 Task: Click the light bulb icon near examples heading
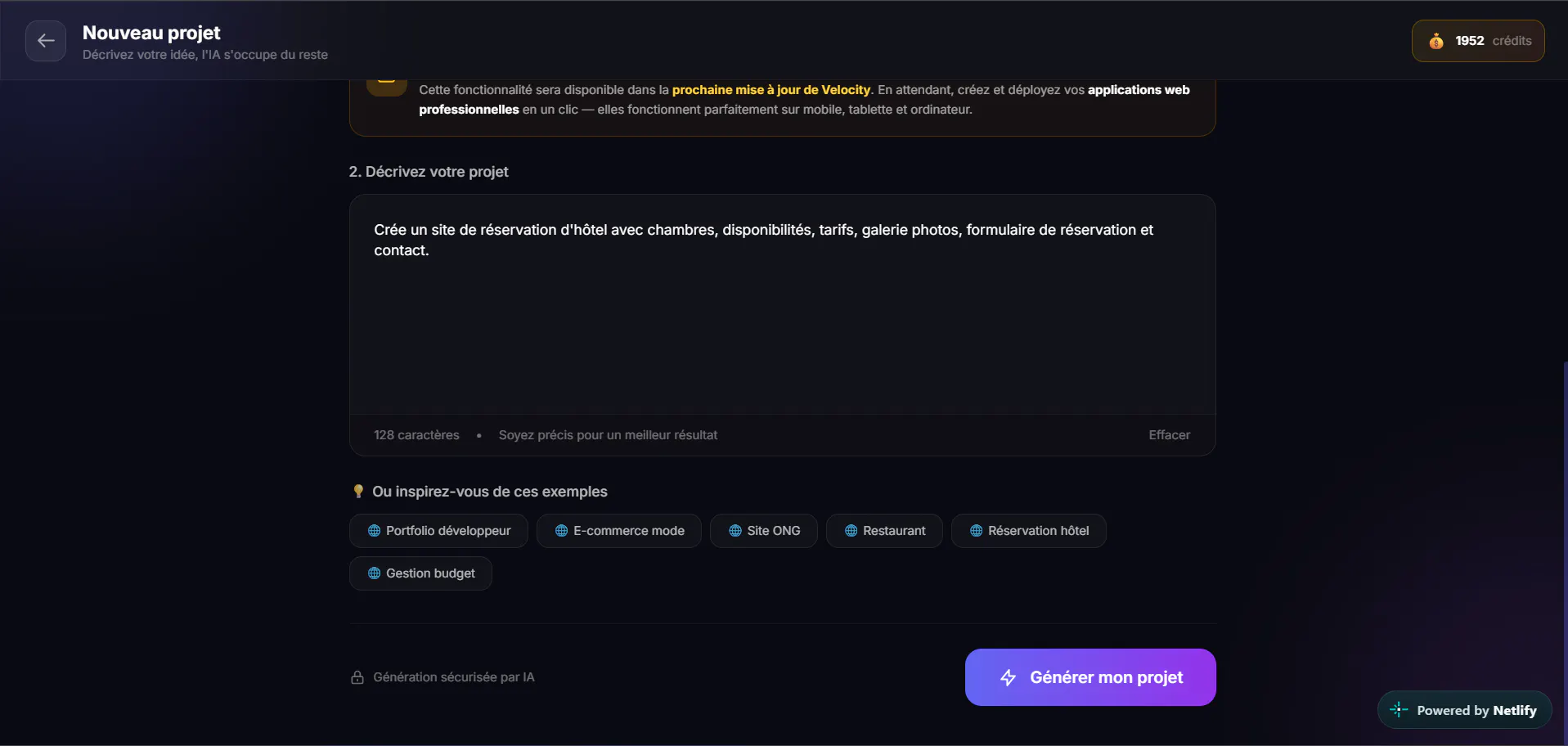(358, 491)
